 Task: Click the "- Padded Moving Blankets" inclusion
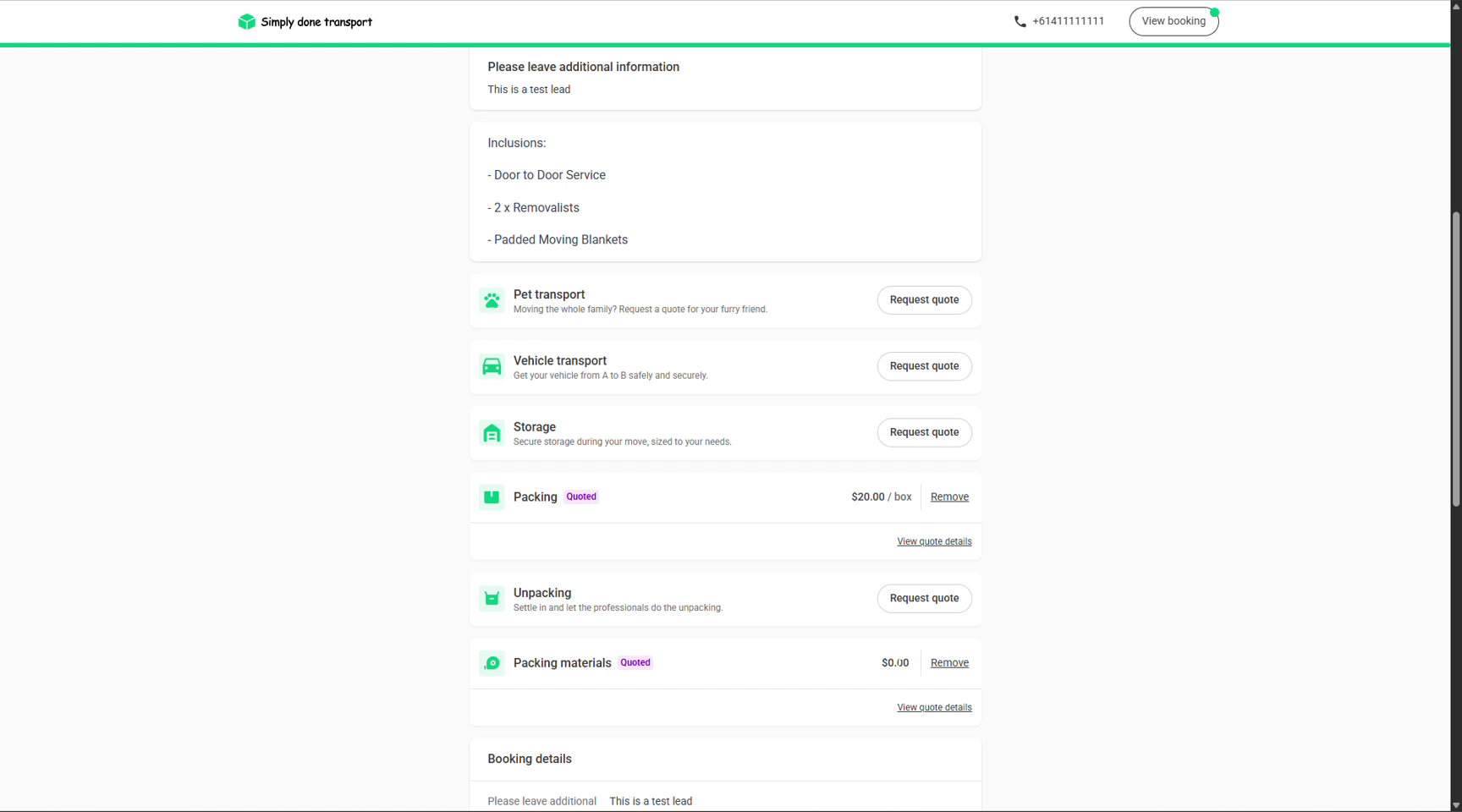click(x=558, y=240)
